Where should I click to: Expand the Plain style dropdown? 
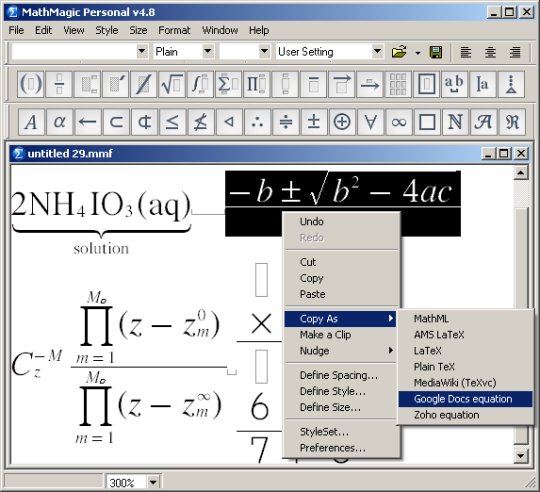point(208,51)
